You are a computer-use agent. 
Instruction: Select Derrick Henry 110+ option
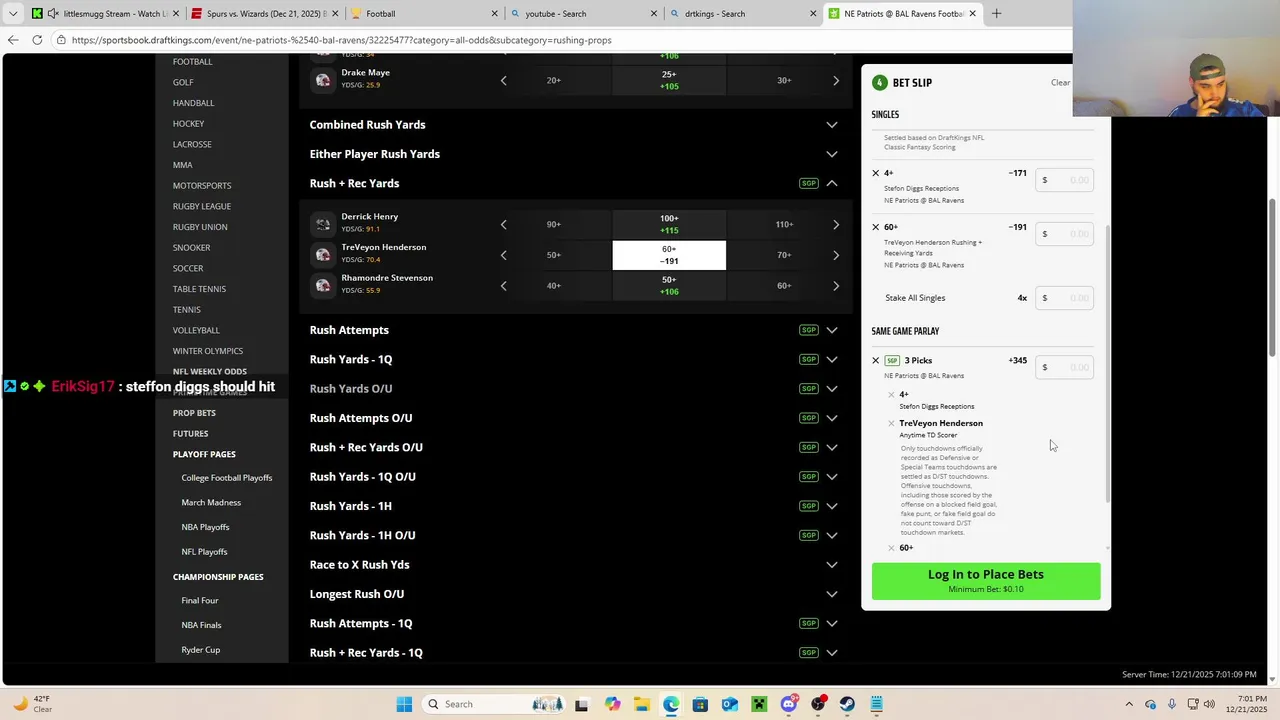click(x=784, y=224)
